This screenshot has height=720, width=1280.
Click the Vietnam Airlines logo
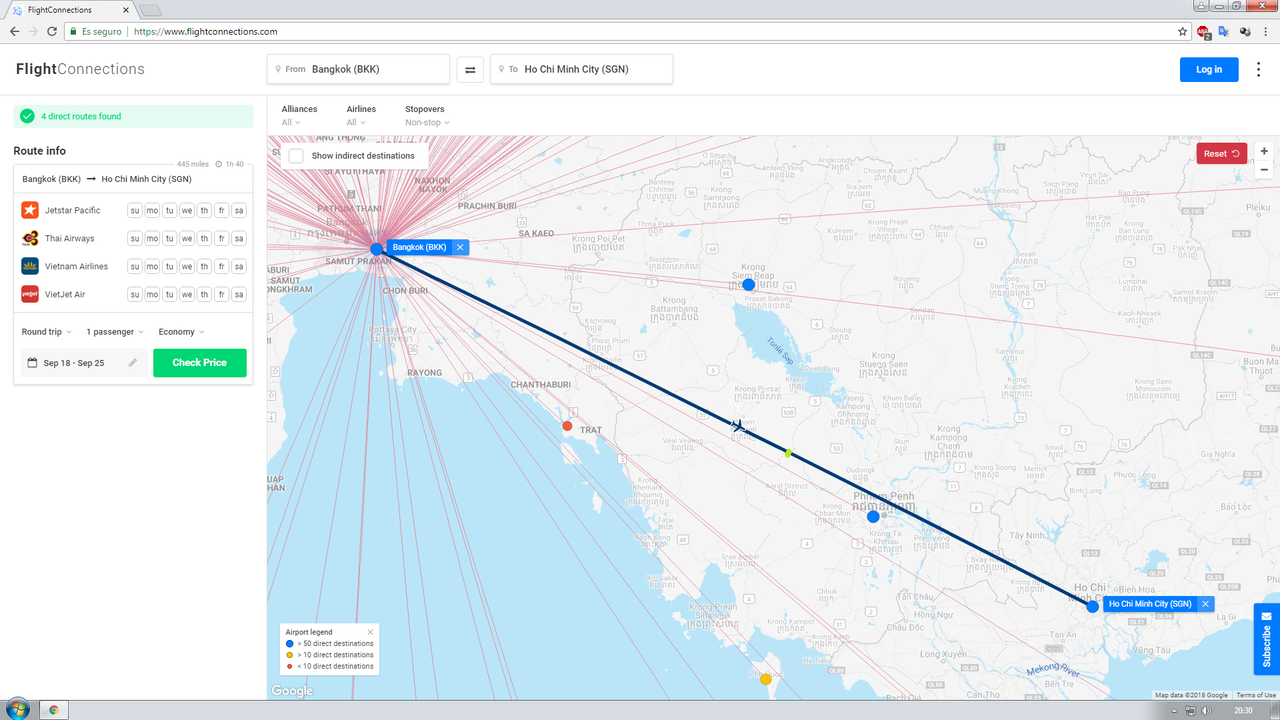pyautogui.click(x=30, y=266)
